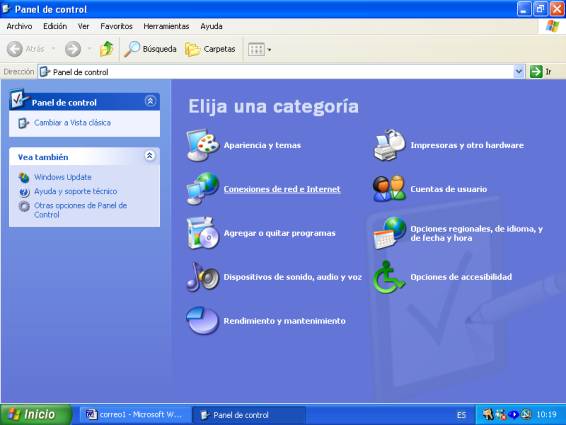Click the Cambiar a Vista clásica icon
Screen dimensions: 566x425
tap(23, 123)
